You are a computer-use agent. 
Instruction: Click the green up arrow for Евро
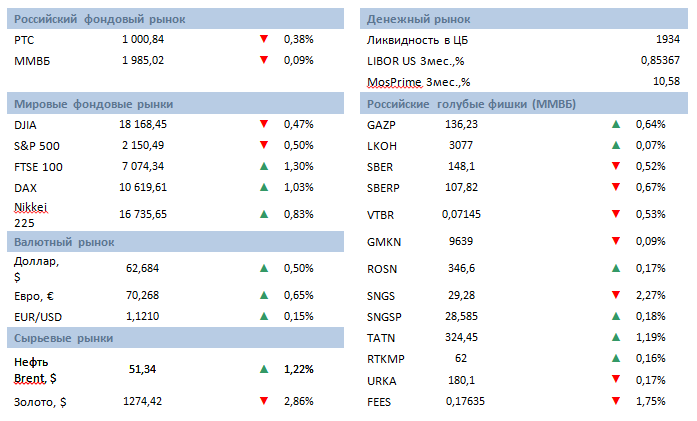tap(264, 295)
